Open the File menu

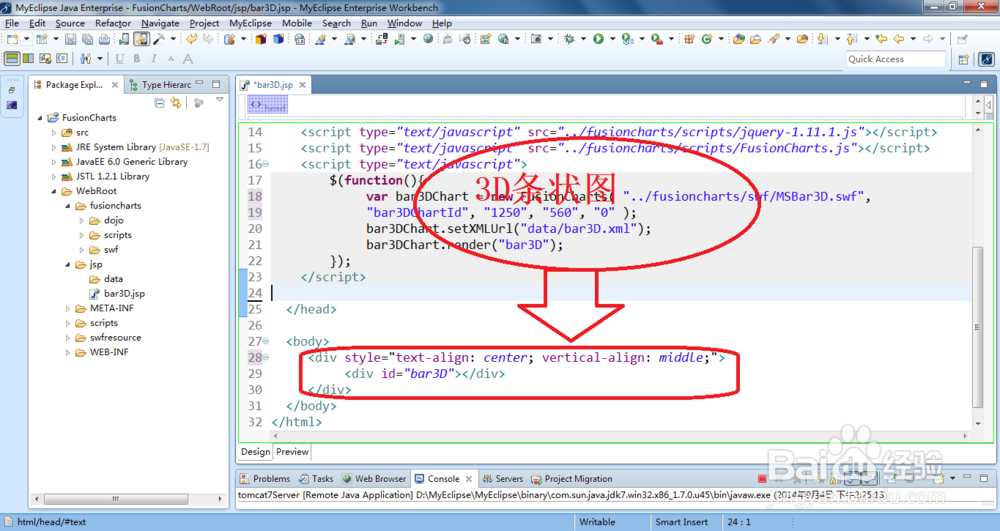click(12, 24)
